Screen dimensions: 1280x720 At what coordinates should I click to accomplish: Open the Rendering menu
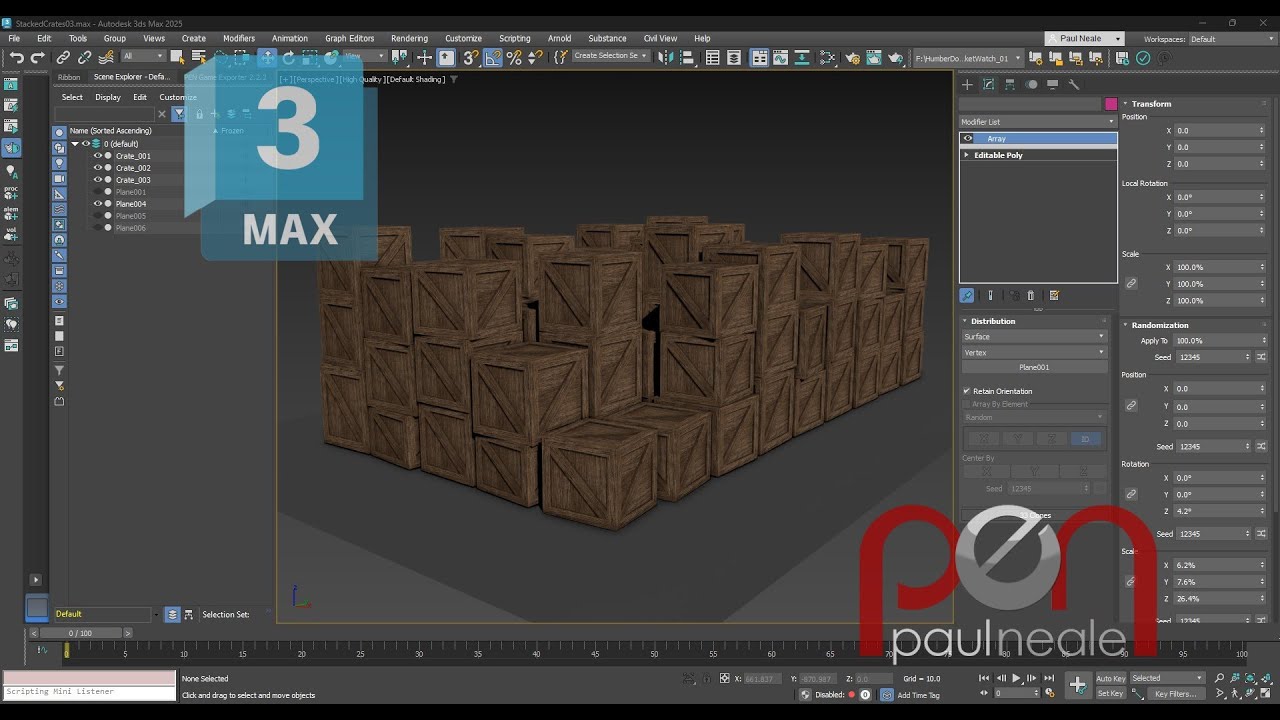point(409,38)
